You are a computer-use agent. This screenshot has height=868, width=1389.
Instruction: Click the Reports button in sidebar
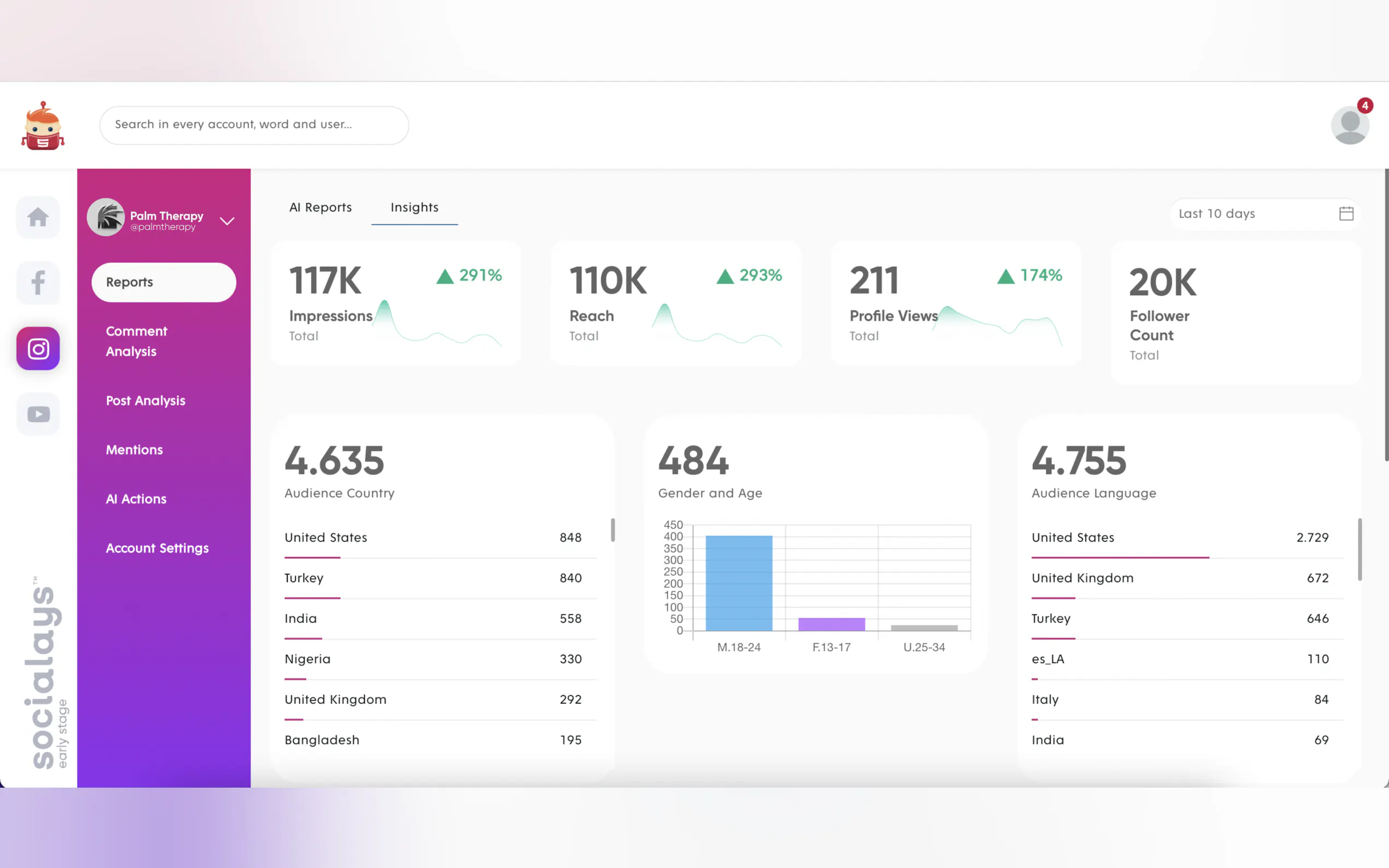click(x=164, y=282)
